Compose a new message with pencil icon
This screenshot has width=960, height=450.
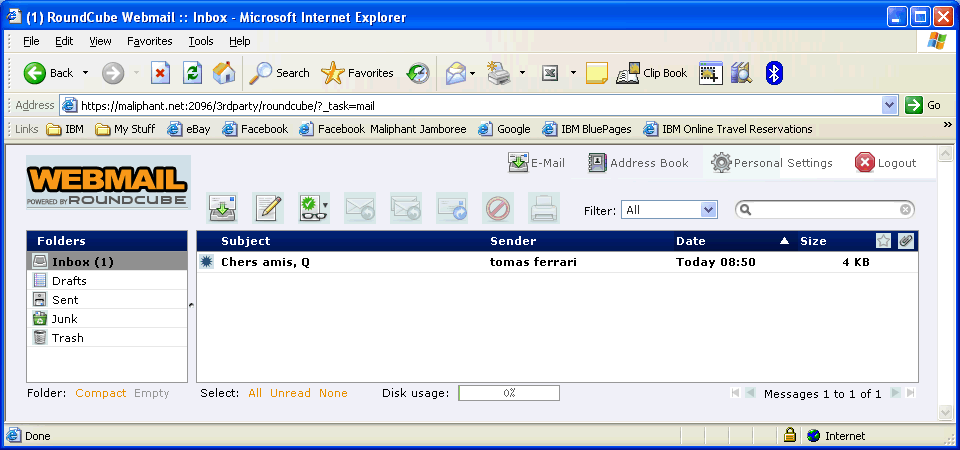pos(268,208)
